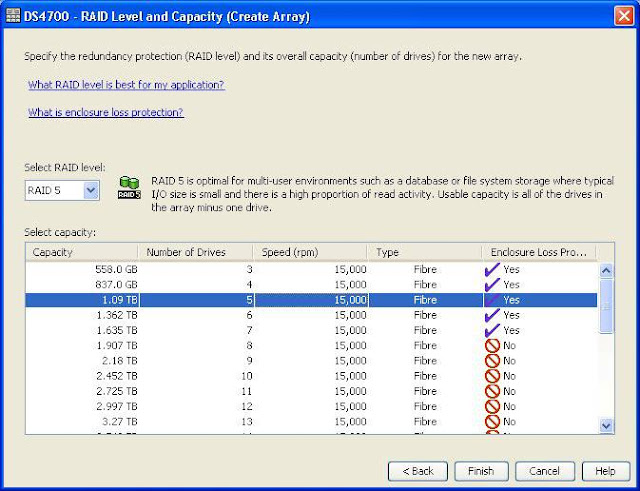The image size is (640, 491).
Task: Click the prohibited icon in 2.997 TB row
Action: pos(492,407)
